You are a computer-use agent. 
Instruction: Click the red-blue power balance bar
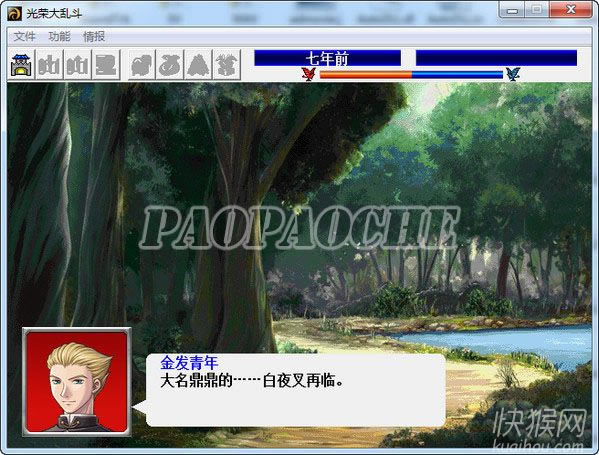point(411,74)
